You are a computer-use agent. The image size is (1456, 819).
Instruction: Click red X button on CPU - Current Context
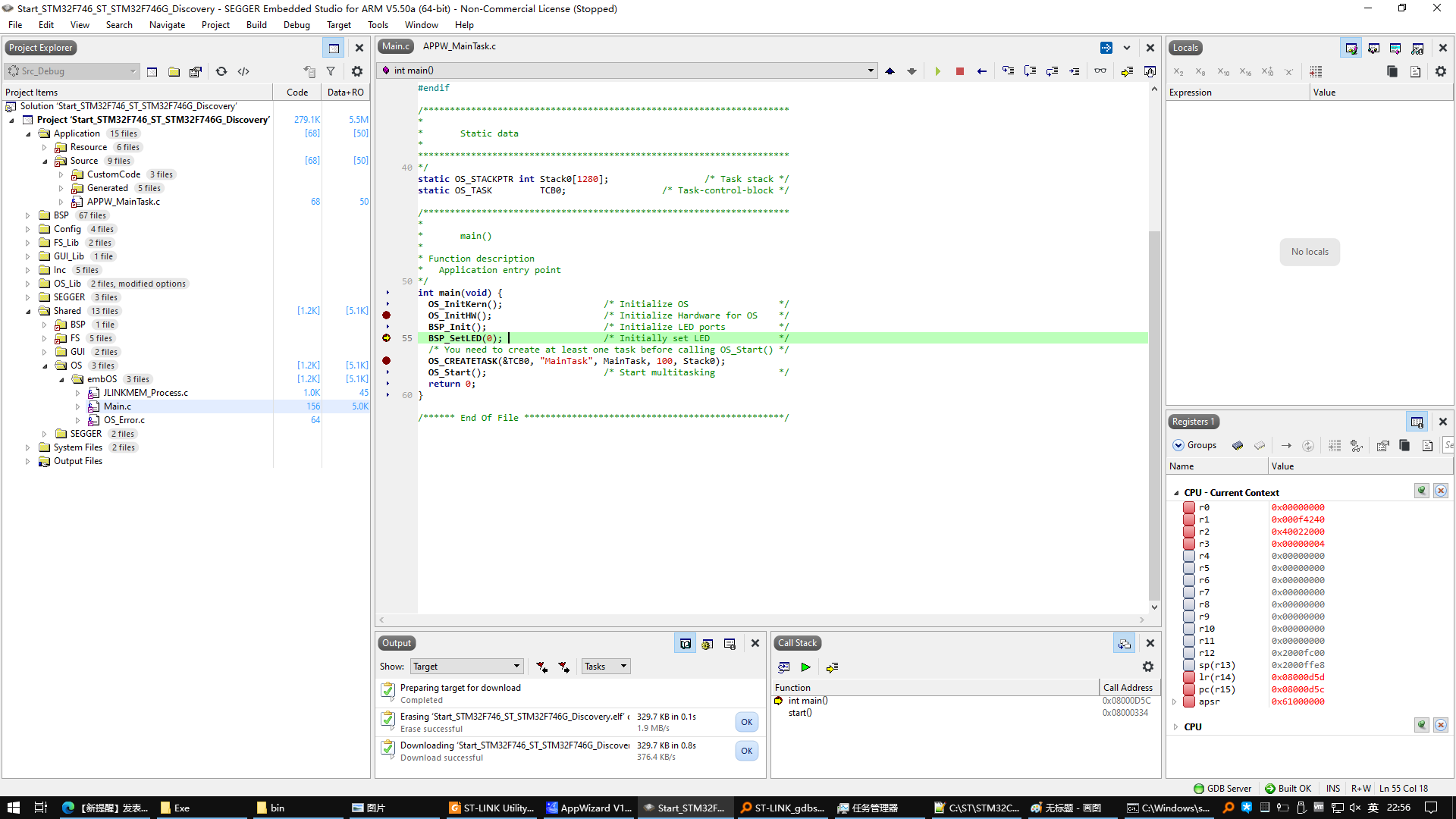click(x=1441, y=491)
